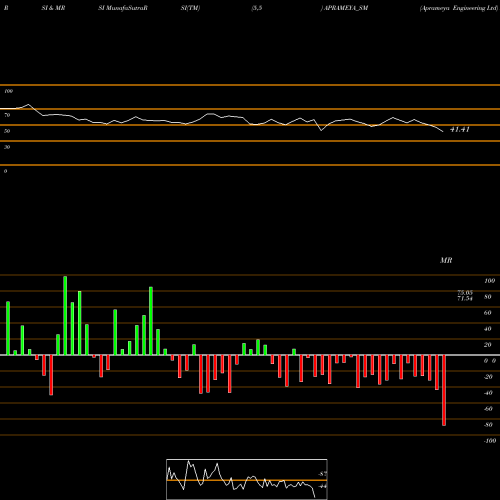The image size is (500, 500).
Task: Click the APRAMEYA_SM ticker symbol text
Action: tap(346, 8)
